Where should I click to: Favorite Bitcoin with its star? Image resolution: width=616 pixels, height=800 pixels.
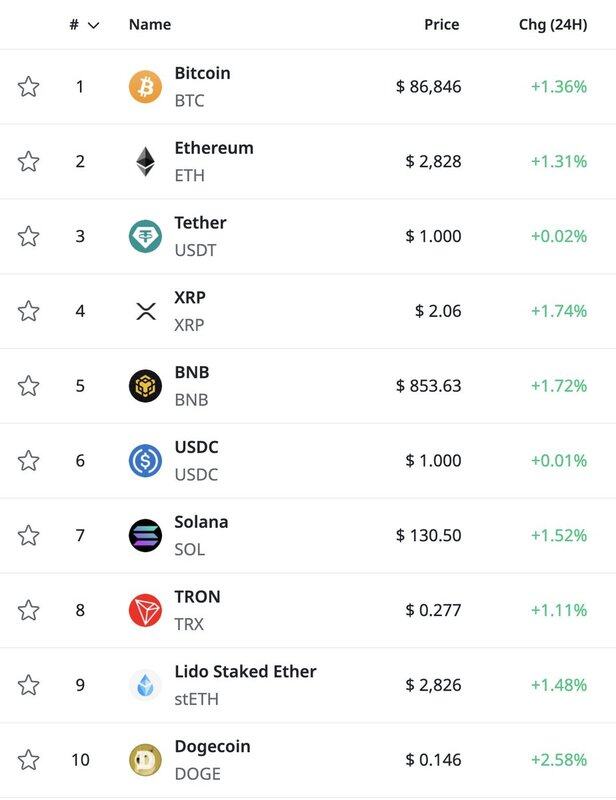(29, 87)
